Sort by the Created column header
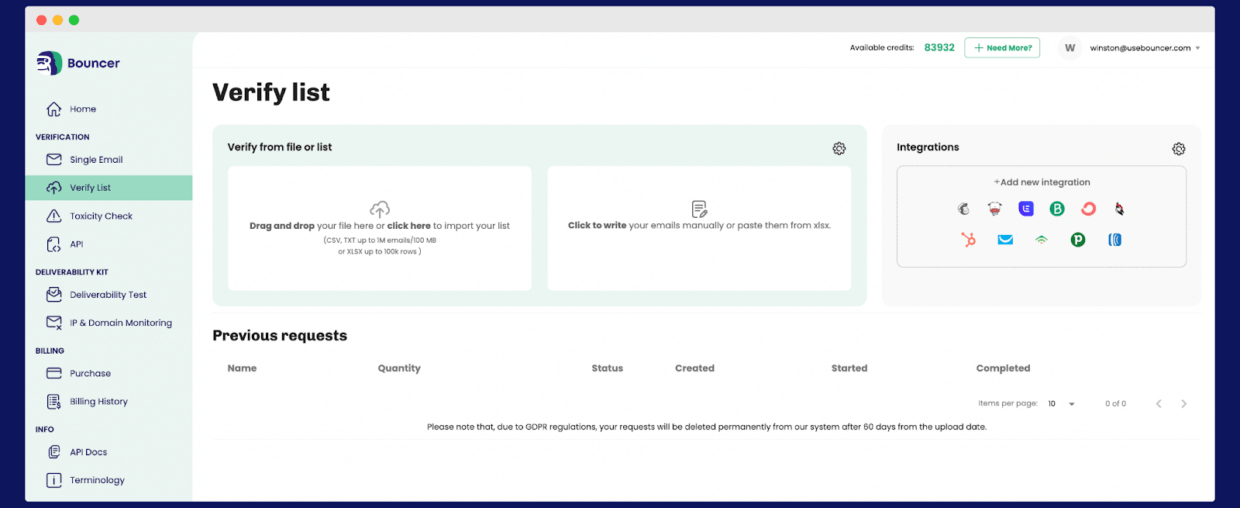 (x=695, y=369)
